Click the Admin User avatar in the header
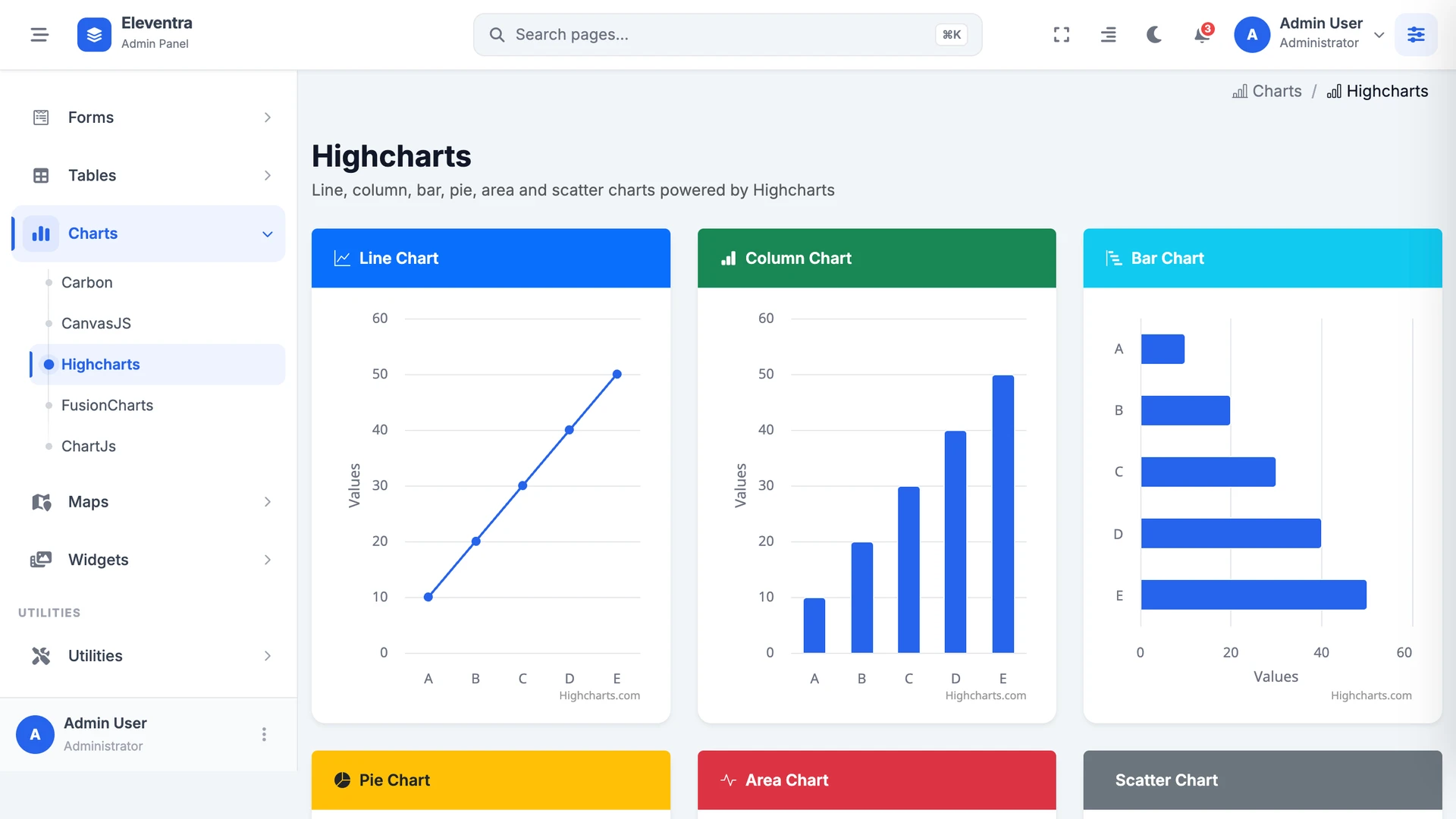1456x819 pixels. (1252, 35)
